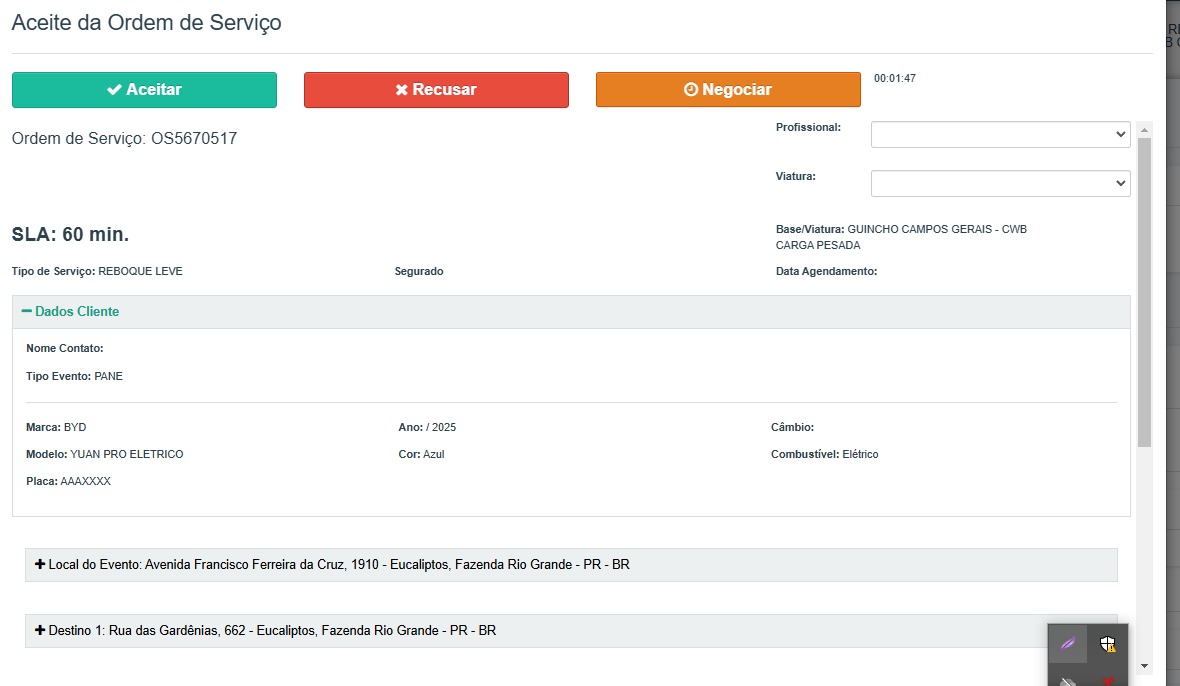Click the vertical scrollbar thumb
This screenshot has width=1180, height=686.
[x=1144, y=290]
